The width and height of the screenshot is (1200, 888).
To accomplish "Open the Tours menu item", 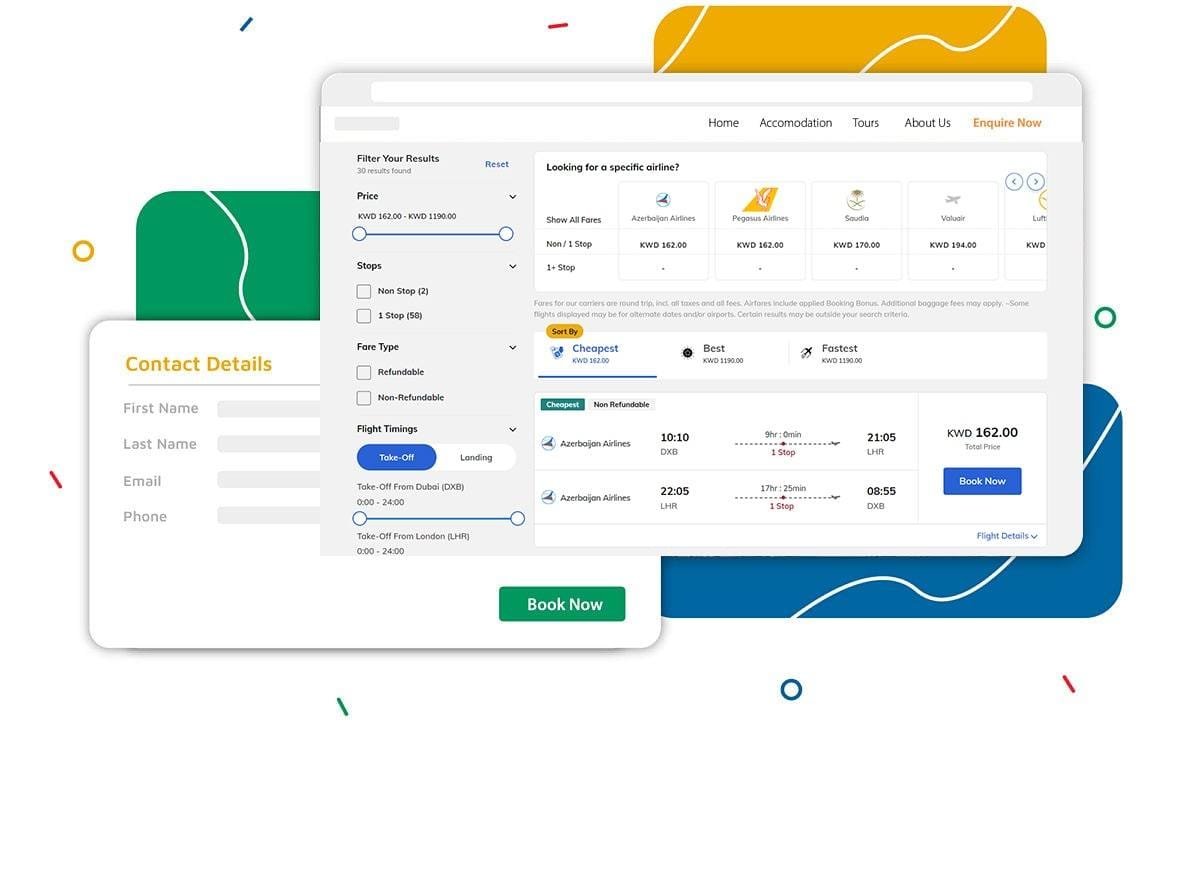I will [865, 123].
